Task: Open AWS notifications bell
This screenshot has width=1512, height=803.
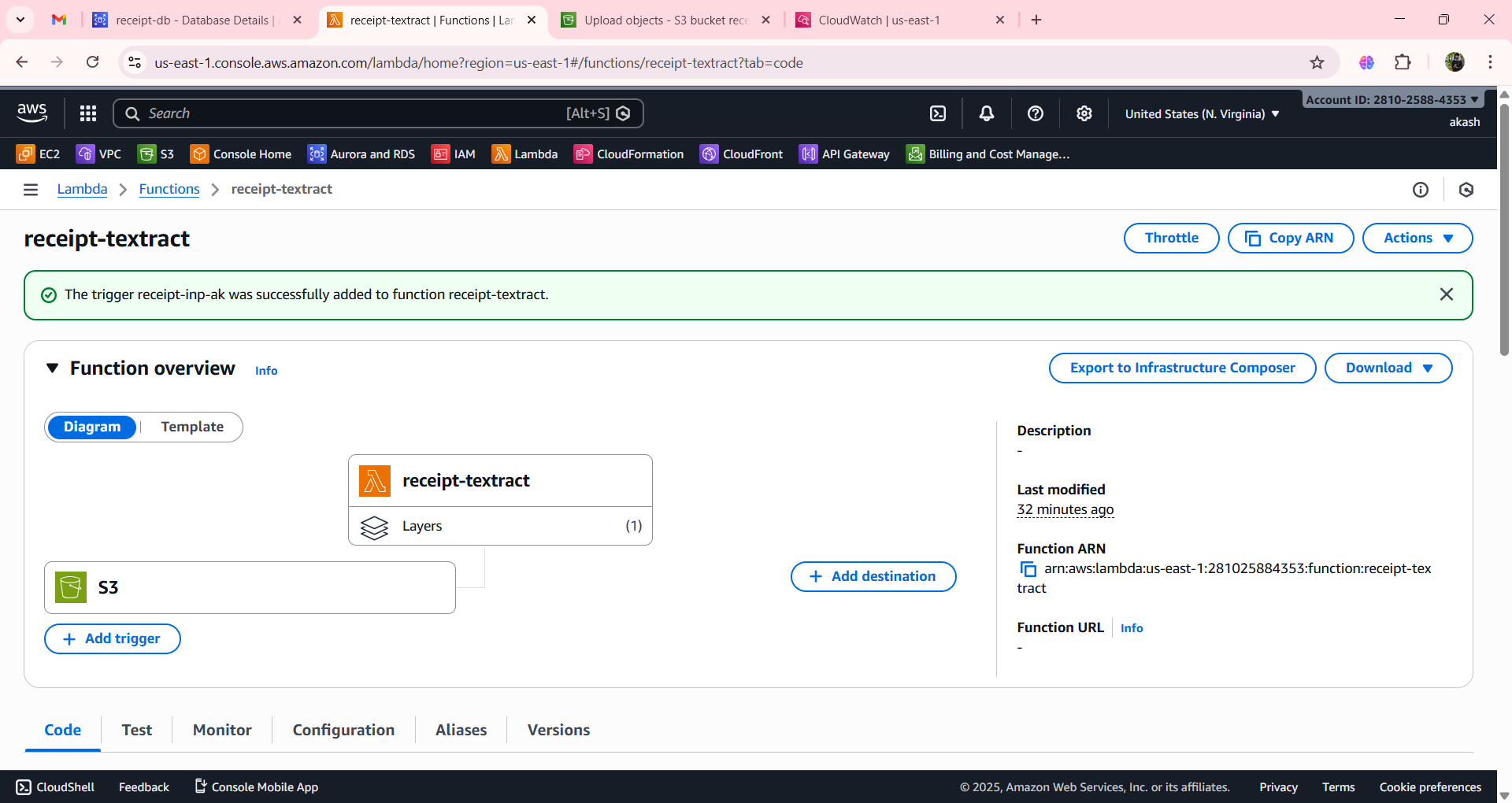Action: [x=986, y=113]
